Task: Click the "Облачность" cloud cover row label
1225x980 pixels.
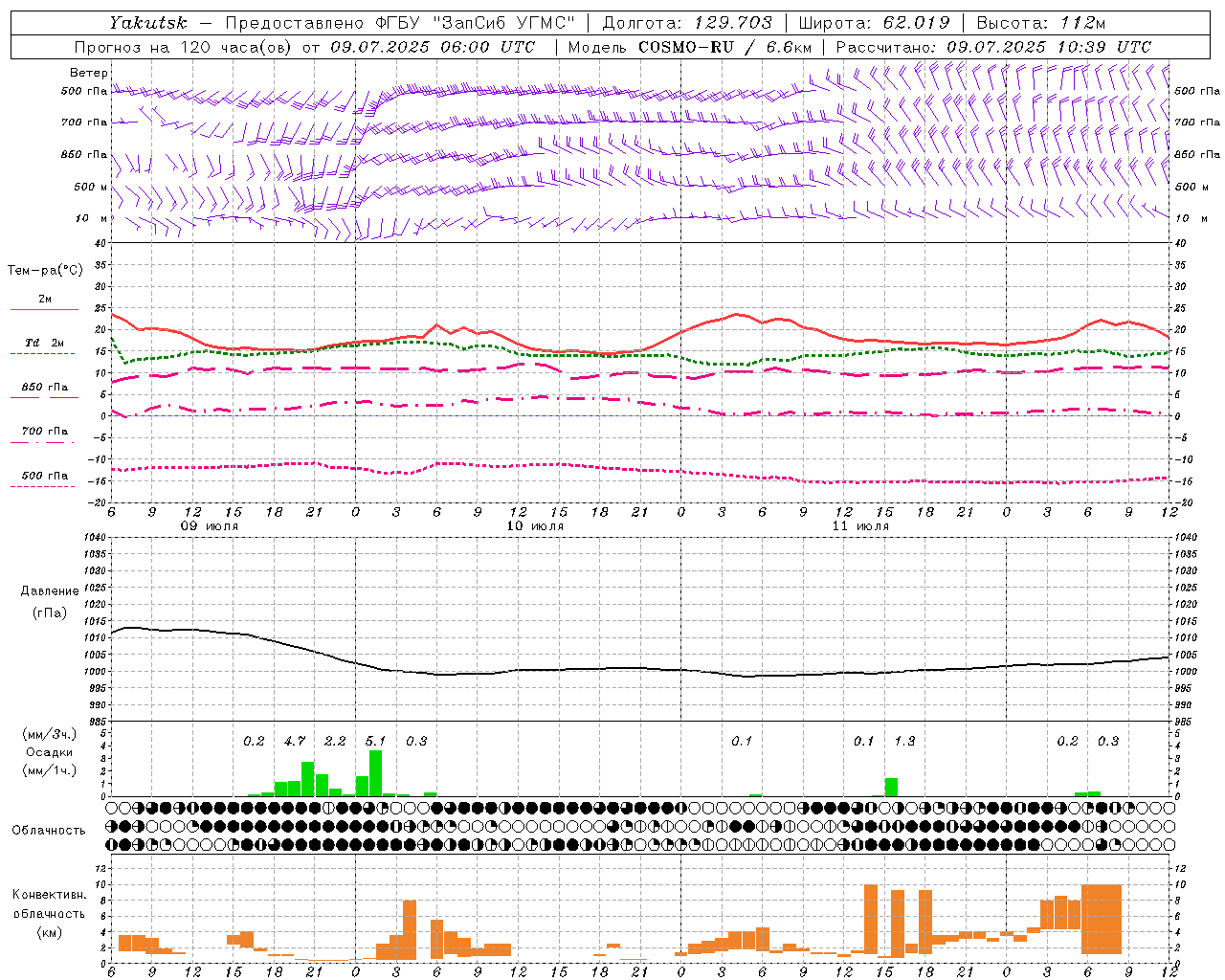Action: pyautogui.click(x=49, y=831)
